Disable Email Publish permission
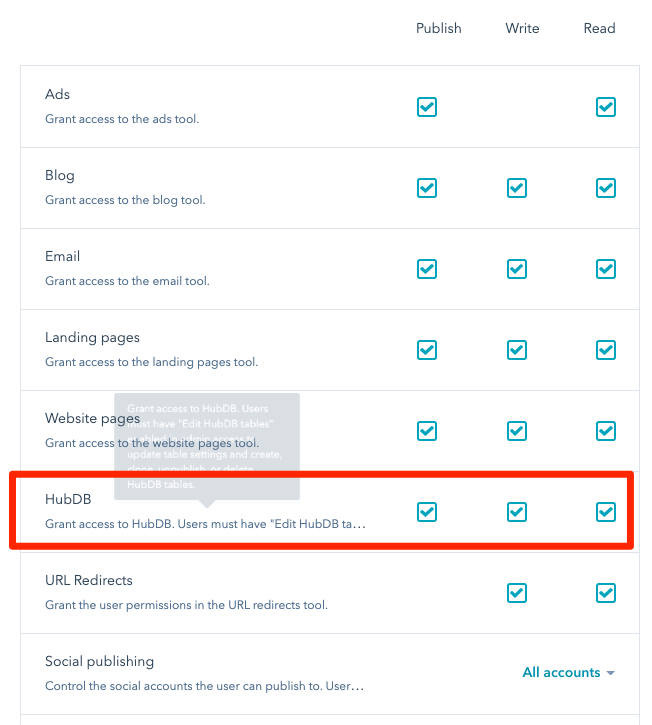Image resolution: width=652 pixels, height=725 pixels. click(x=426, y=269)
